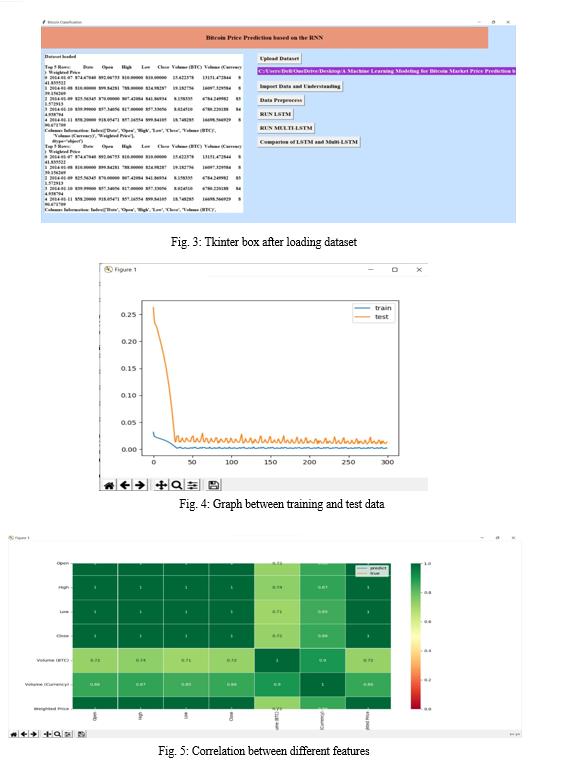Minimize the Figure 1 train/test plot window
The height and width of the screenshot is (763, 569).
click(371, 270)
